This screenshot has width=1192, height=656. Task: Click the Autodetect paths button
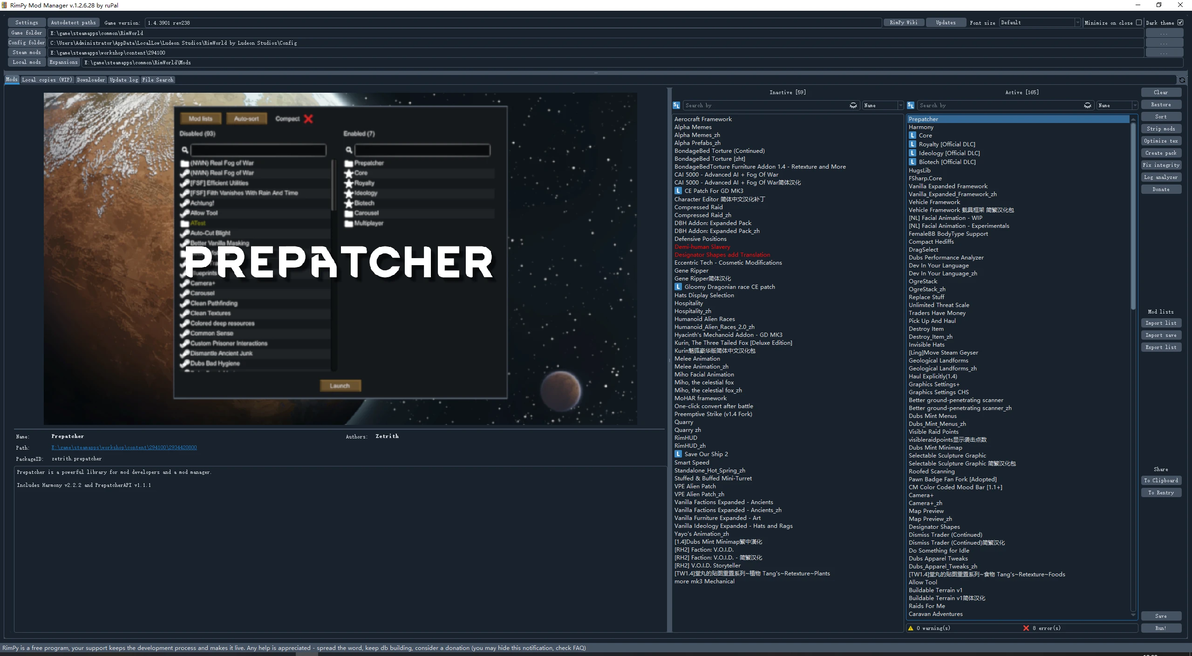click(73, 23)
